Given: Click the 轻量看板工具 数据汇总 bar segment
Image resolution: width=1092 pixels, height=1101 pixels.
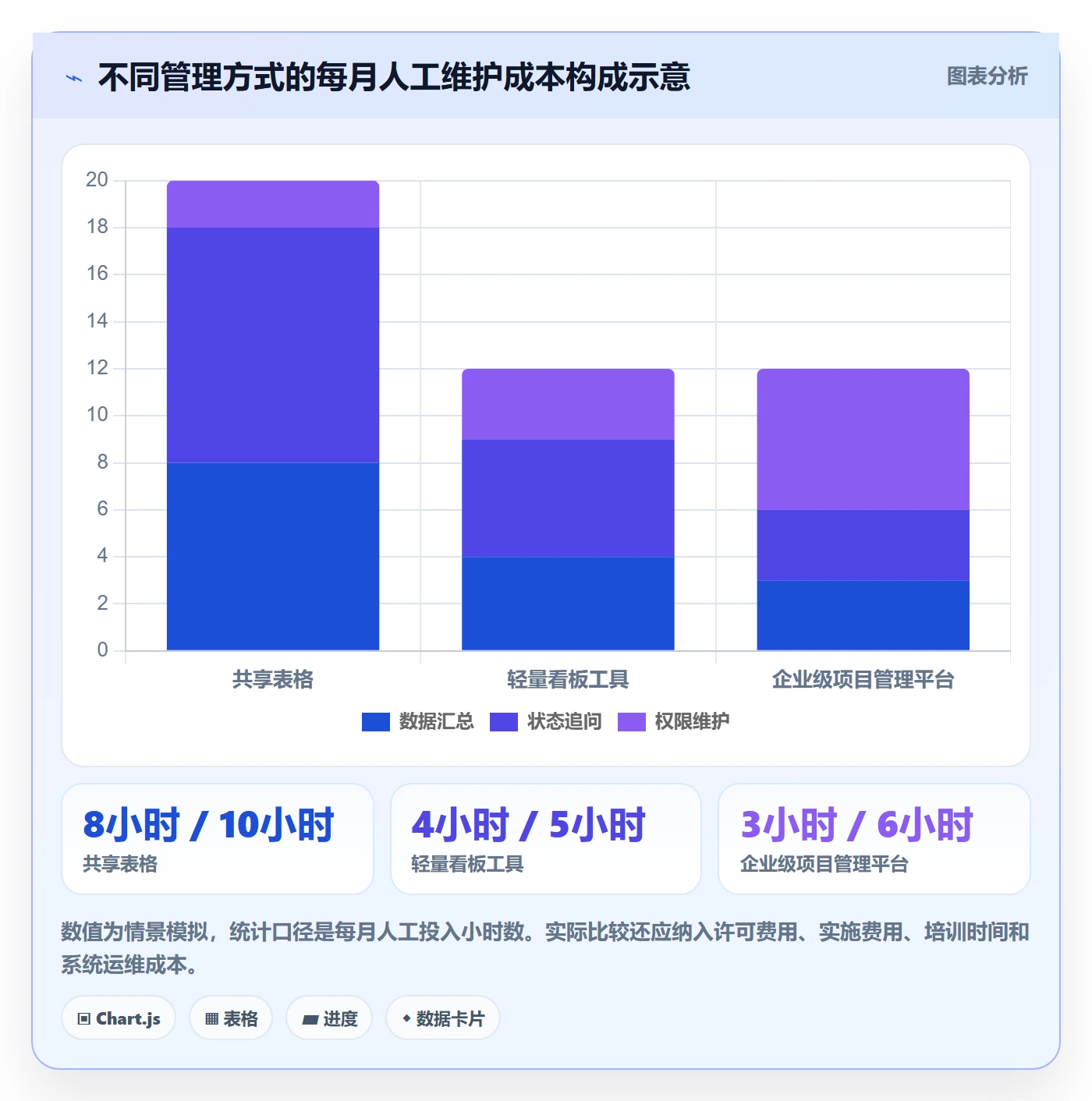Looking at the screenshot, I should pyautogui.click(x=568, y=604).
